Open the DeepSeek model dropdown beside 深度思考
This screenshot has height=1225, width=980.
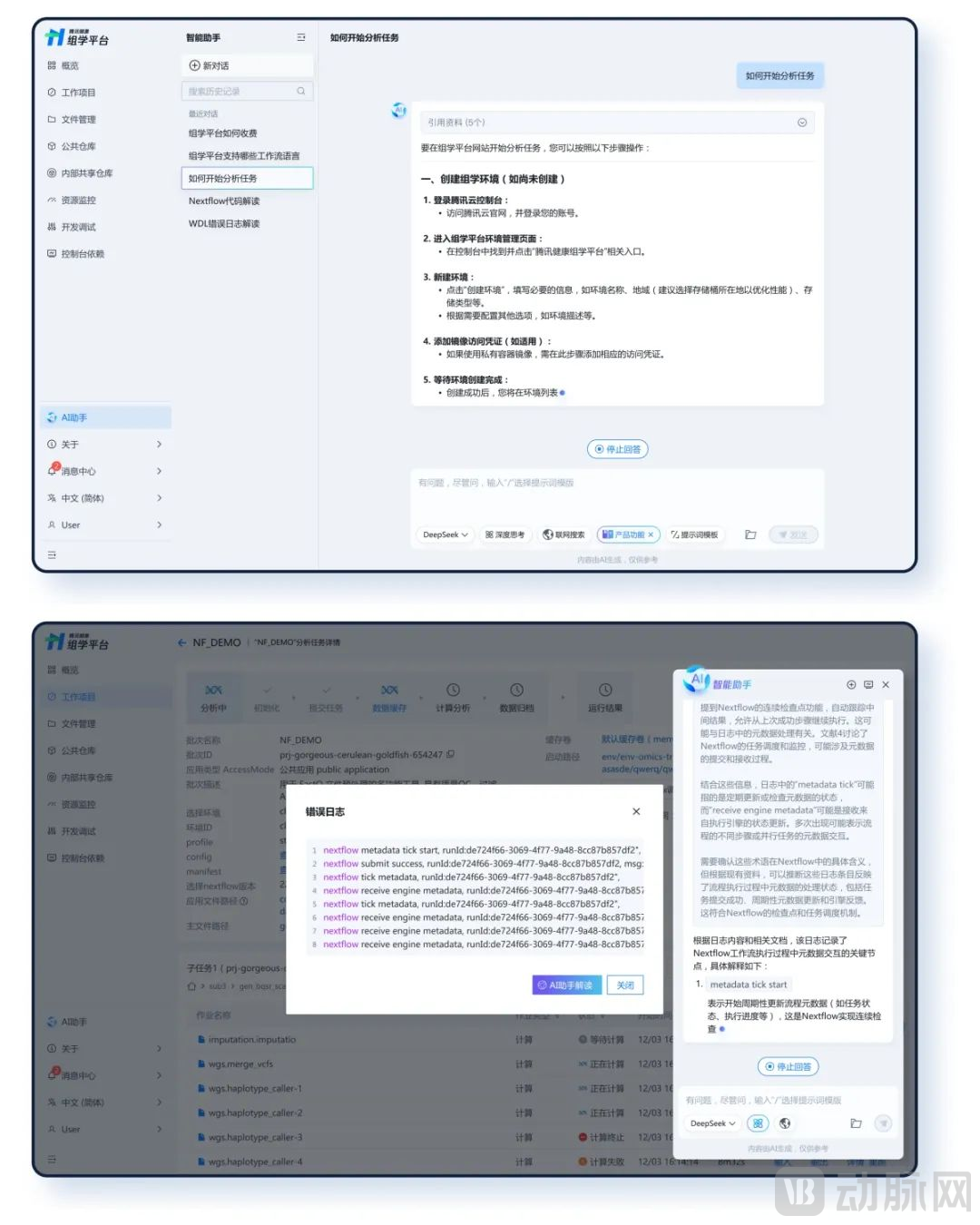tap(445, 534)
